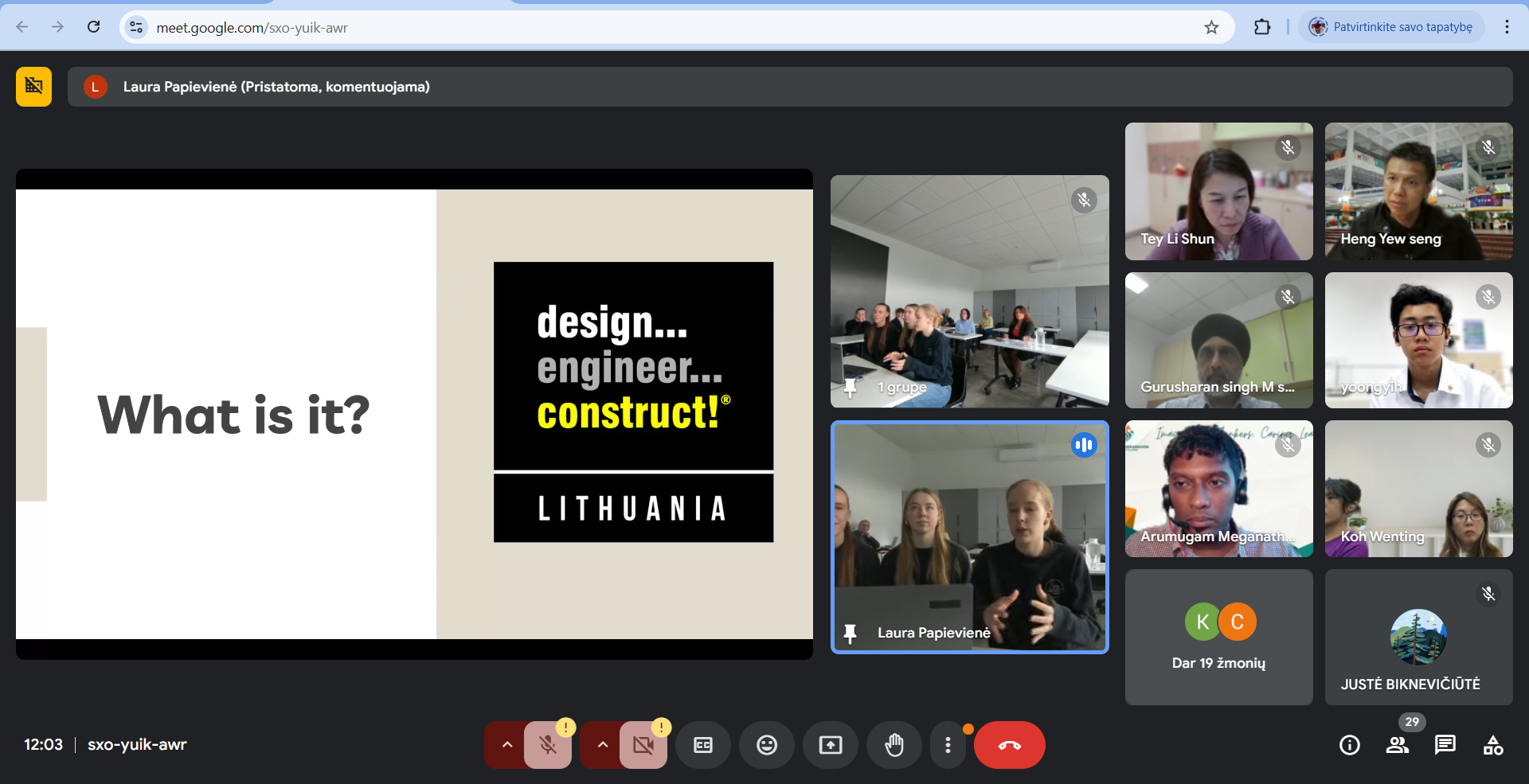Select JUSTĖ BIKNEVIČIŪTĖ's tile
The height and width of the screenshot is (784, 1529).
click(1418, 637)
